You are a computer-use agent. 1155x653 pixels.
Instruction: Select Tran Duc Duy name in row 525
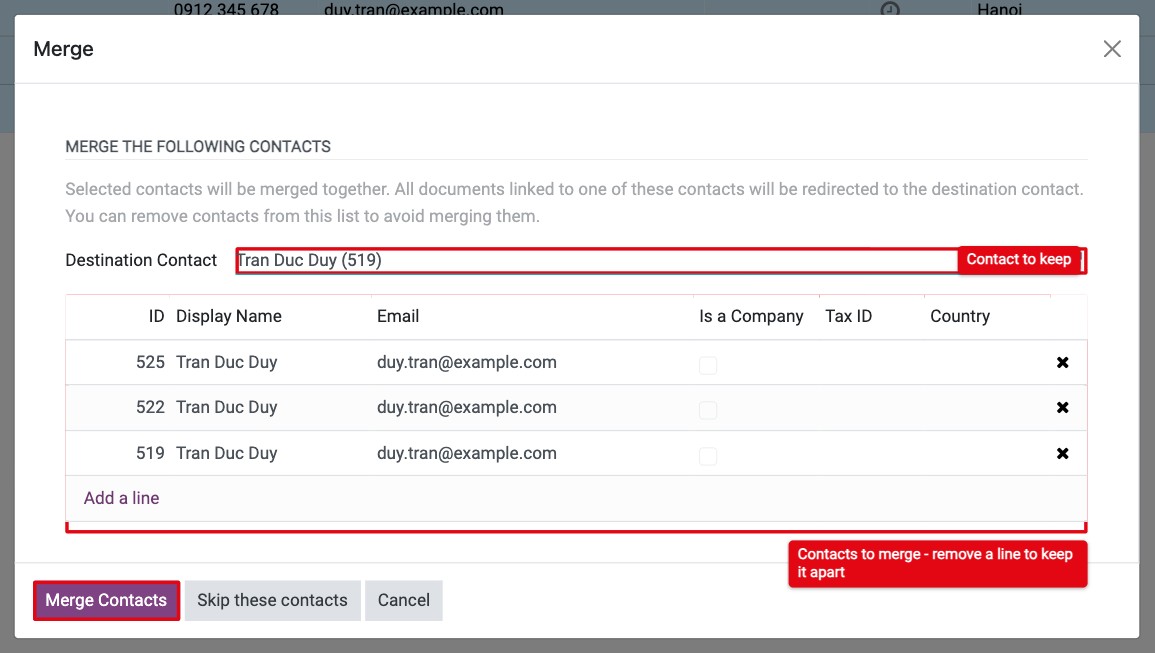[226, 363]
